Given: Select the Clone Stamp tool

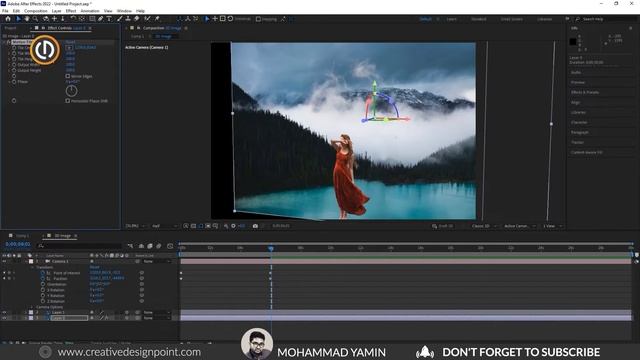Looking at the screenshot, I should (x=128, y=19).
